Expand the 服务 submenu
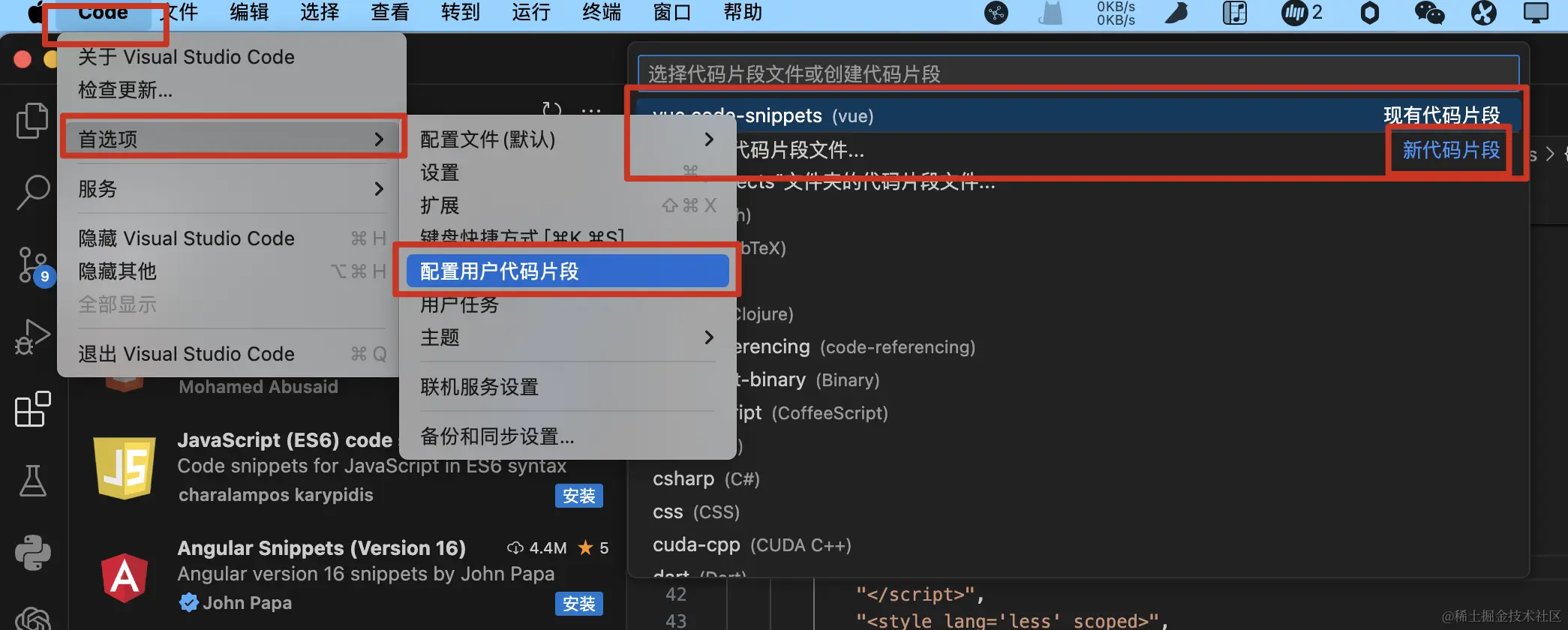This screenshot has width=1568, height=630. click(x=232, y=189)
